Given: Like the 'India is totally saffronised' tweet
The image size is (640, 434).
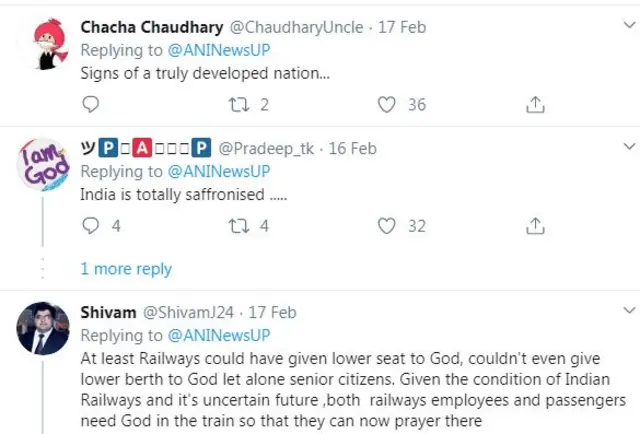Looking at the screenshot, I should [387, 226].
